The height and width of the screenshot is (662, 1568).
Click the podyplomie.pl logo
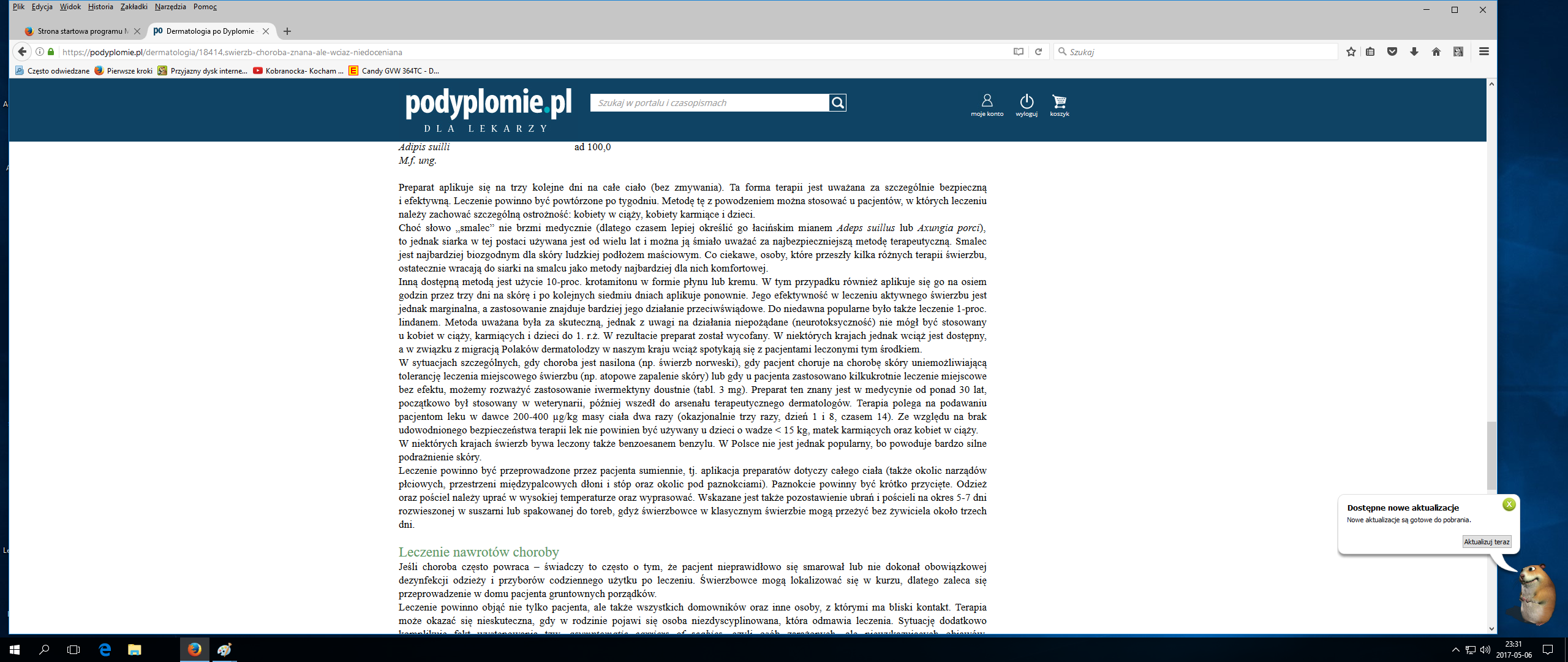click(488, 110)
